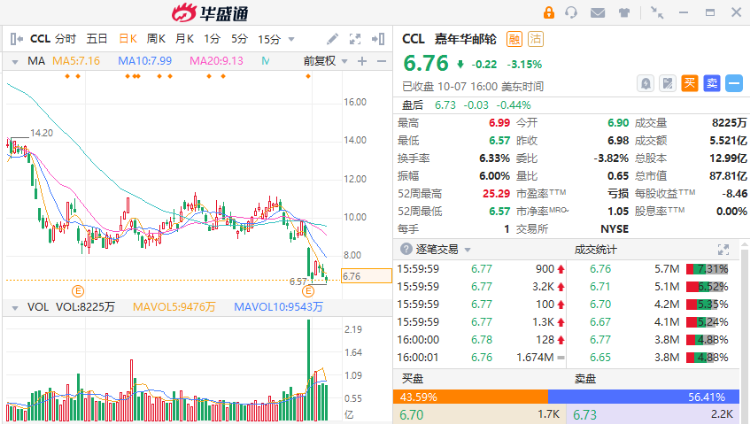Click the MAVOL5:9476万 label
Image resolution: width=750 pixels, height=424 pixels.
point(174,307)
